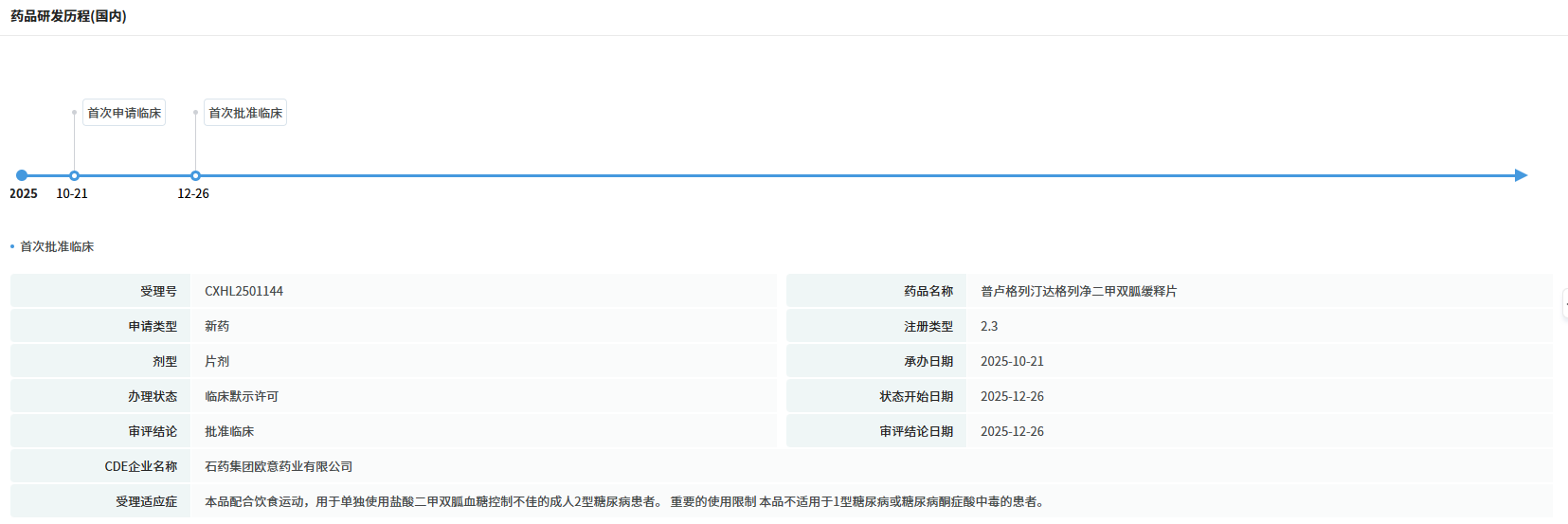Click acceptance number CXHL2501144
The image size is (1568, 524).
pyautogui.click(x=243, y=291)
